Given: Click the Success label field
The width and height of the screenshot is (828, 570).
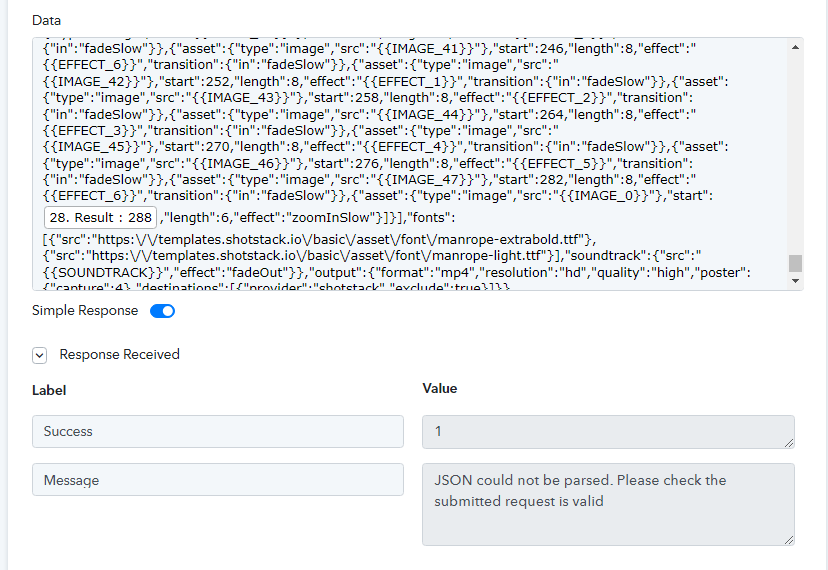Looking at the screenshot, I should [218, 432].
